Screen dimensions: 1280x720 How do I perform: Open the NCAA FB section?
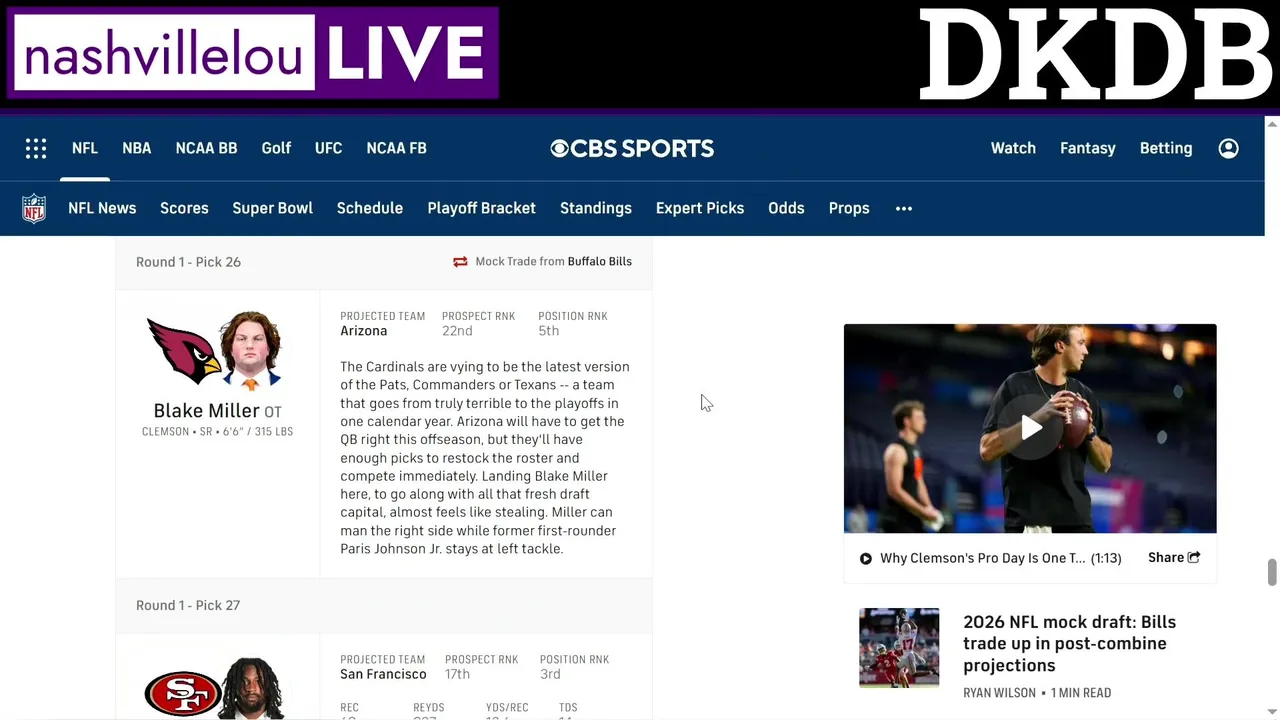tap(396, 148)
